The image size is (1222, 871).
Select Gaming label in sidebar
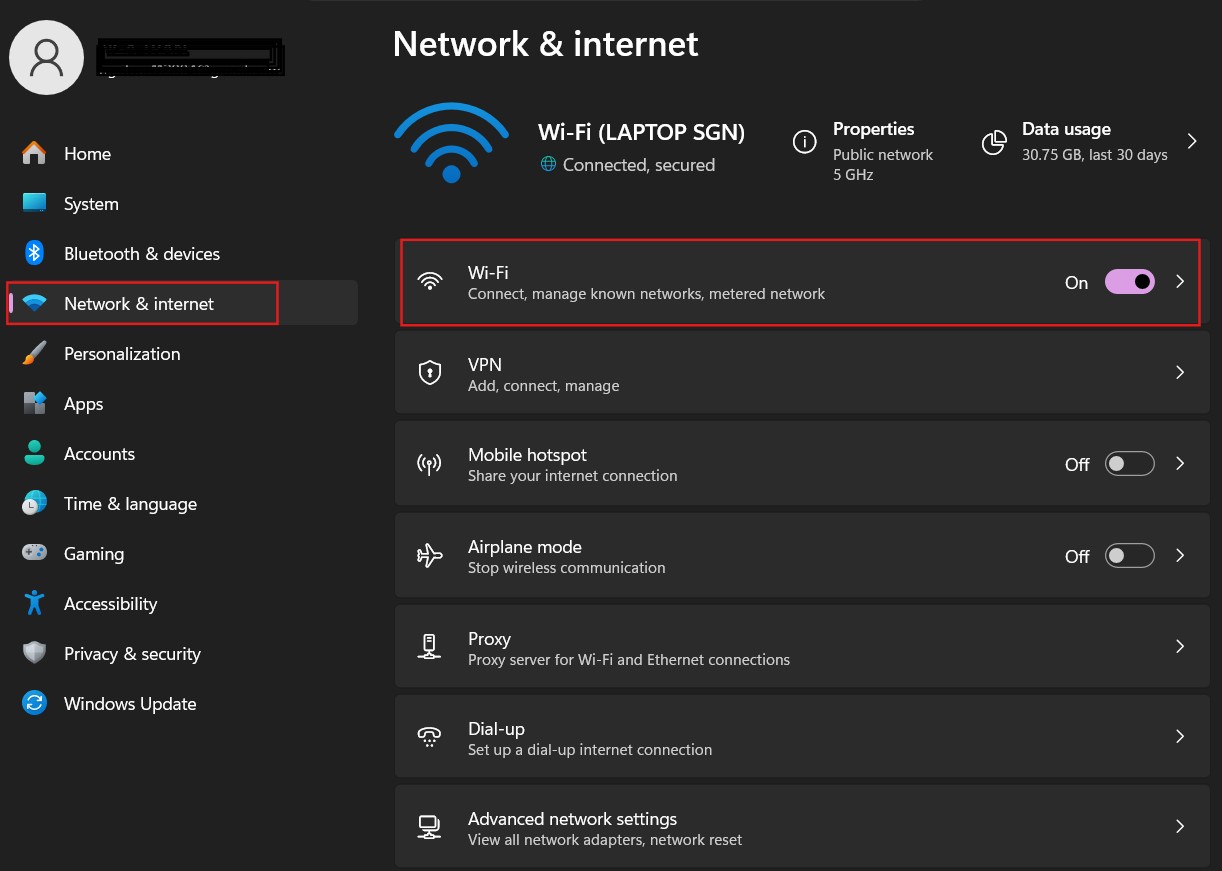point(94,554)
